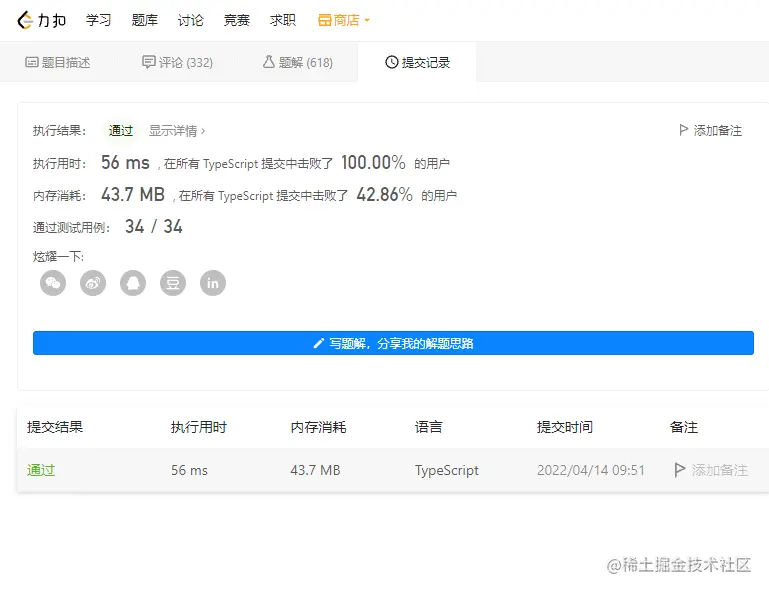Open the 学习 menu

(99, 20)
